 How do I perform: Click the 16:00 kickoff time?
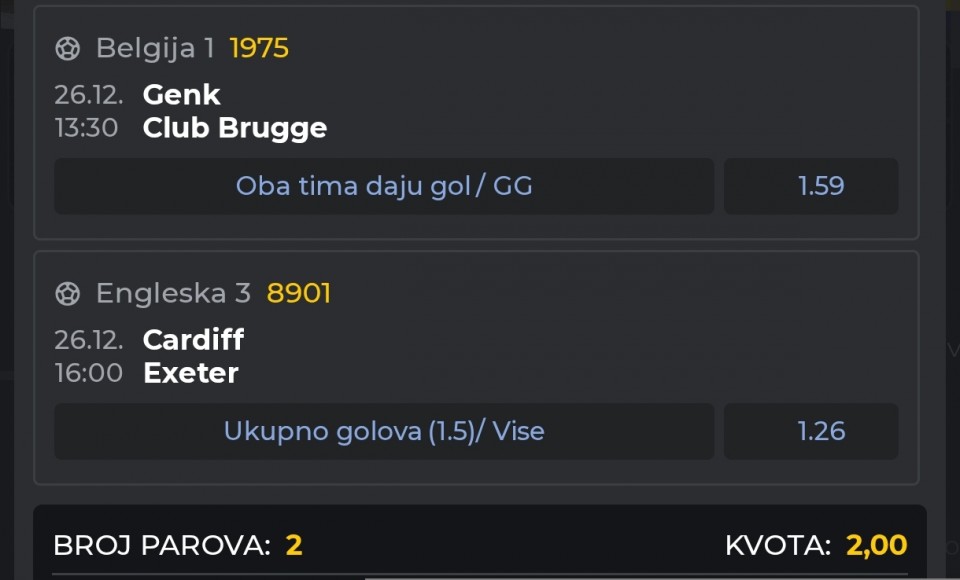88,373
